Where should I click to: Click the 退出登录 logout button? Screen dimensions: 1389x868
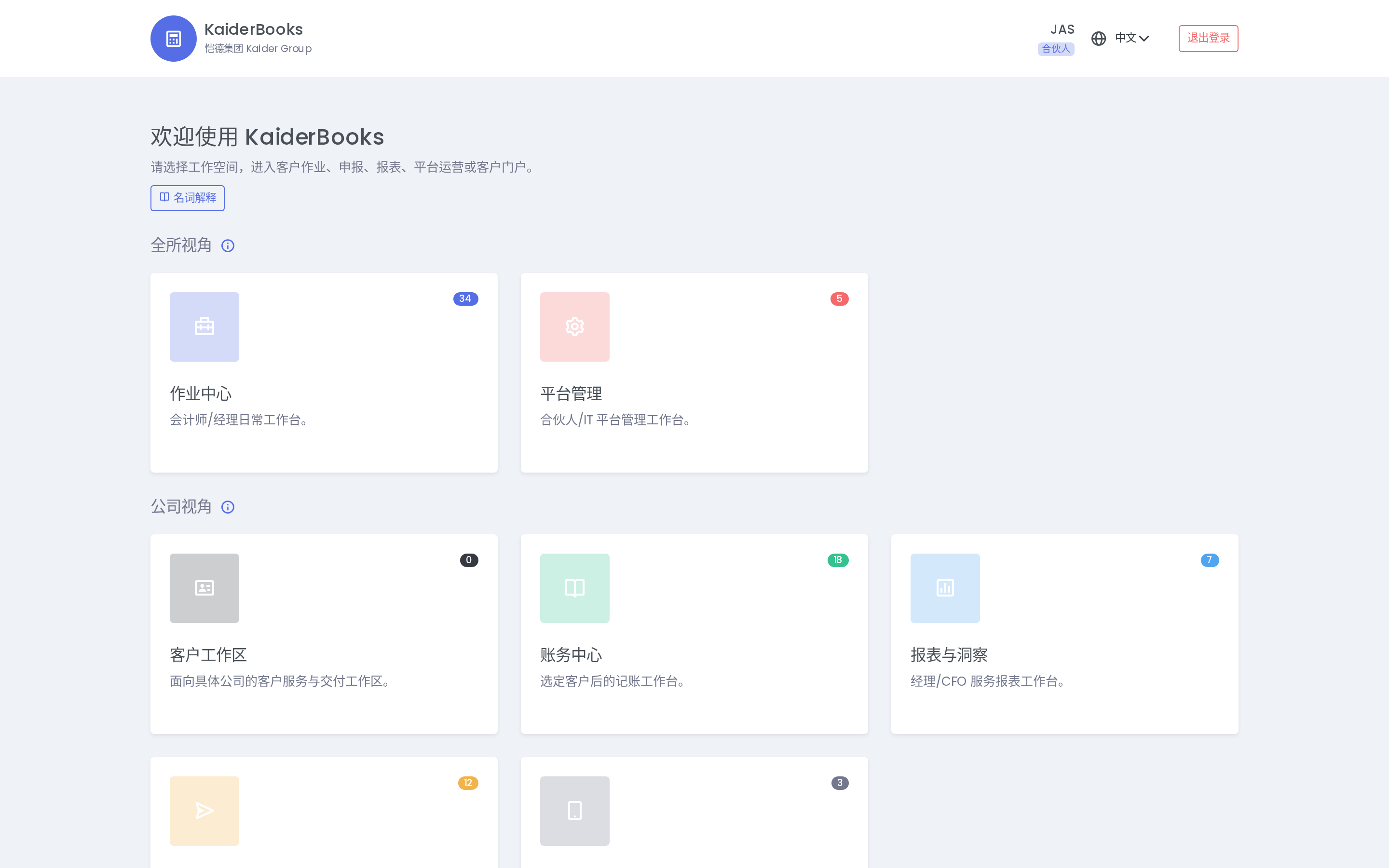(x=1208, y=39)
